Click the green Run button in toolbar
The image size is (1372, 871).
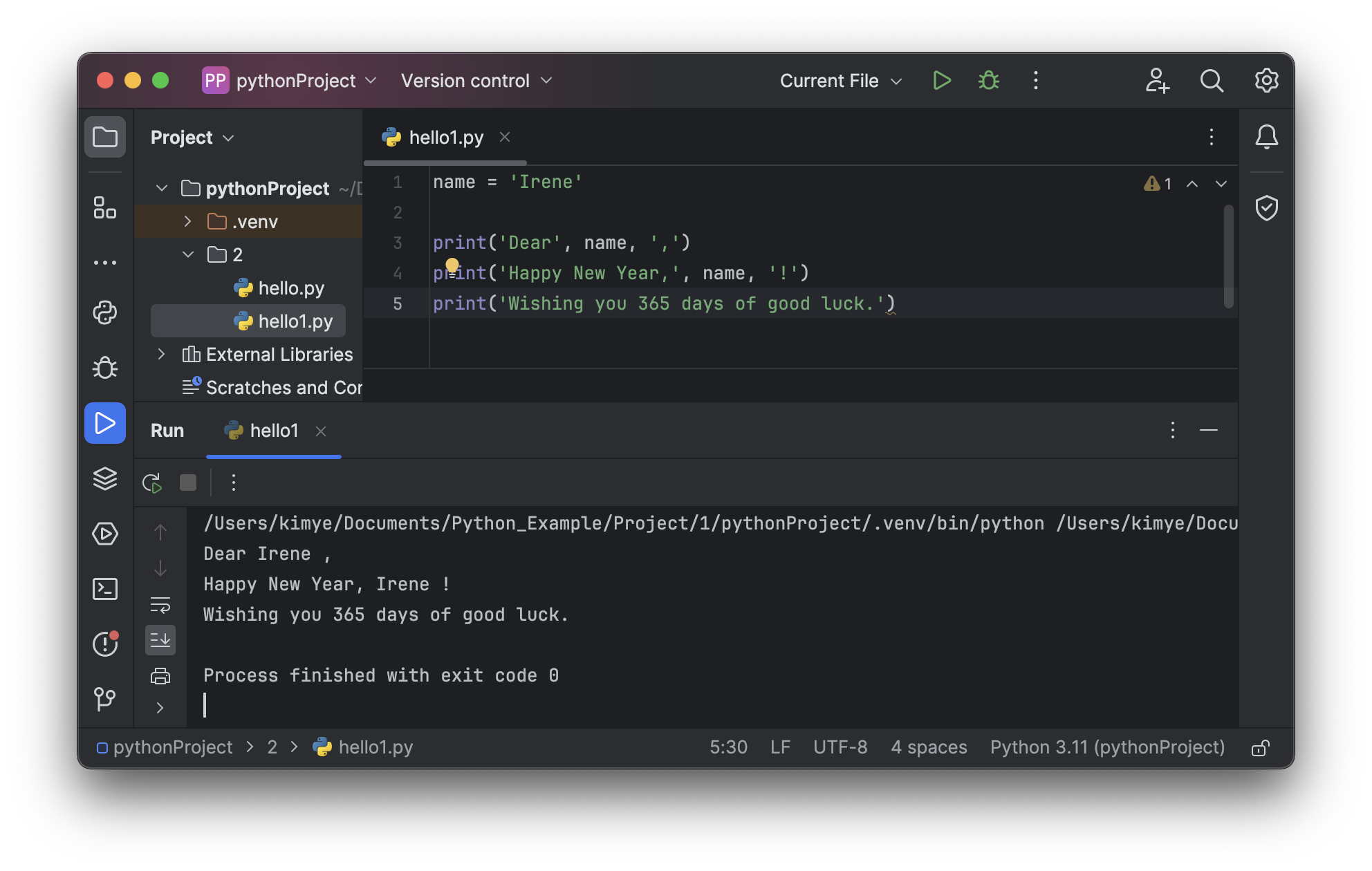point(941,81)
